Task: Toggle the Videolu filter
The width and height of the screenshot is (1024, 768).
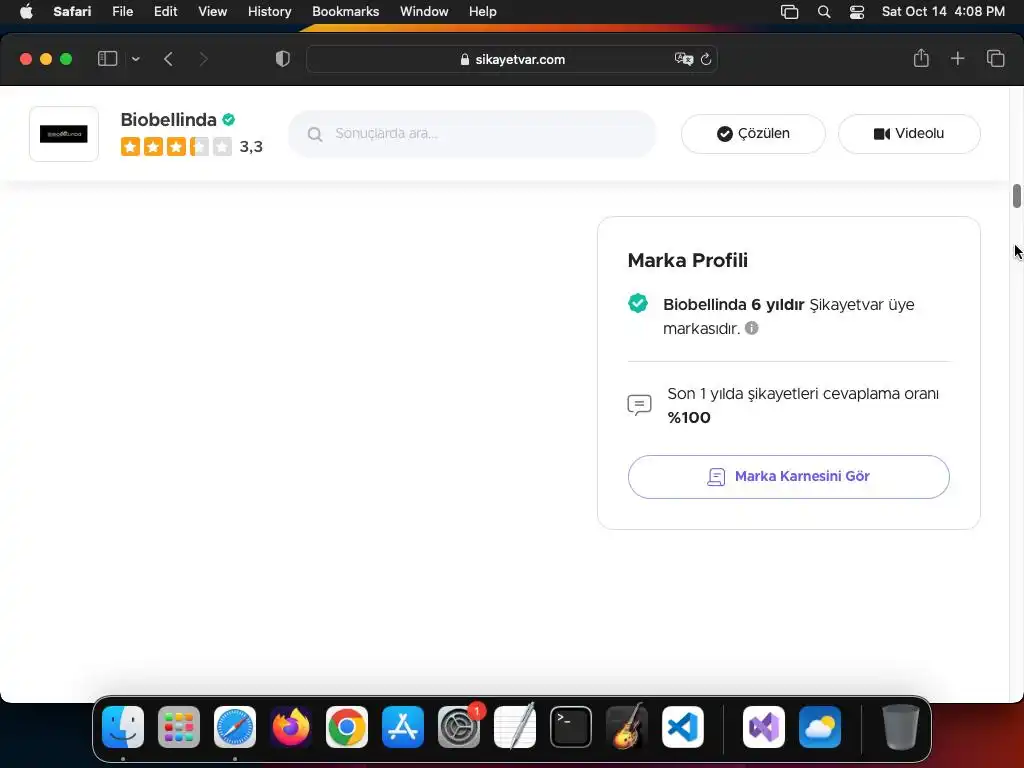Action: [909, 134]
